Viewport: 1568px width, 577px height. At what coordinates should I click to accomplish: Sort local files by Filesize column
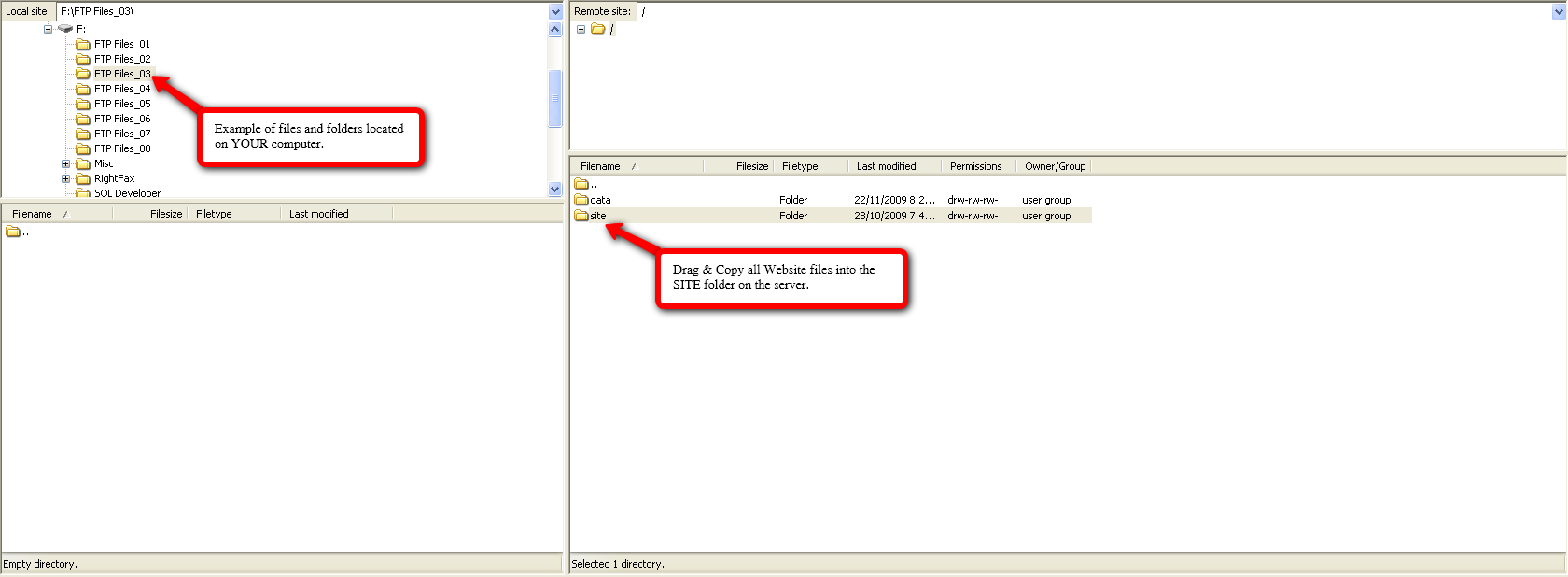tap(165, 214)
